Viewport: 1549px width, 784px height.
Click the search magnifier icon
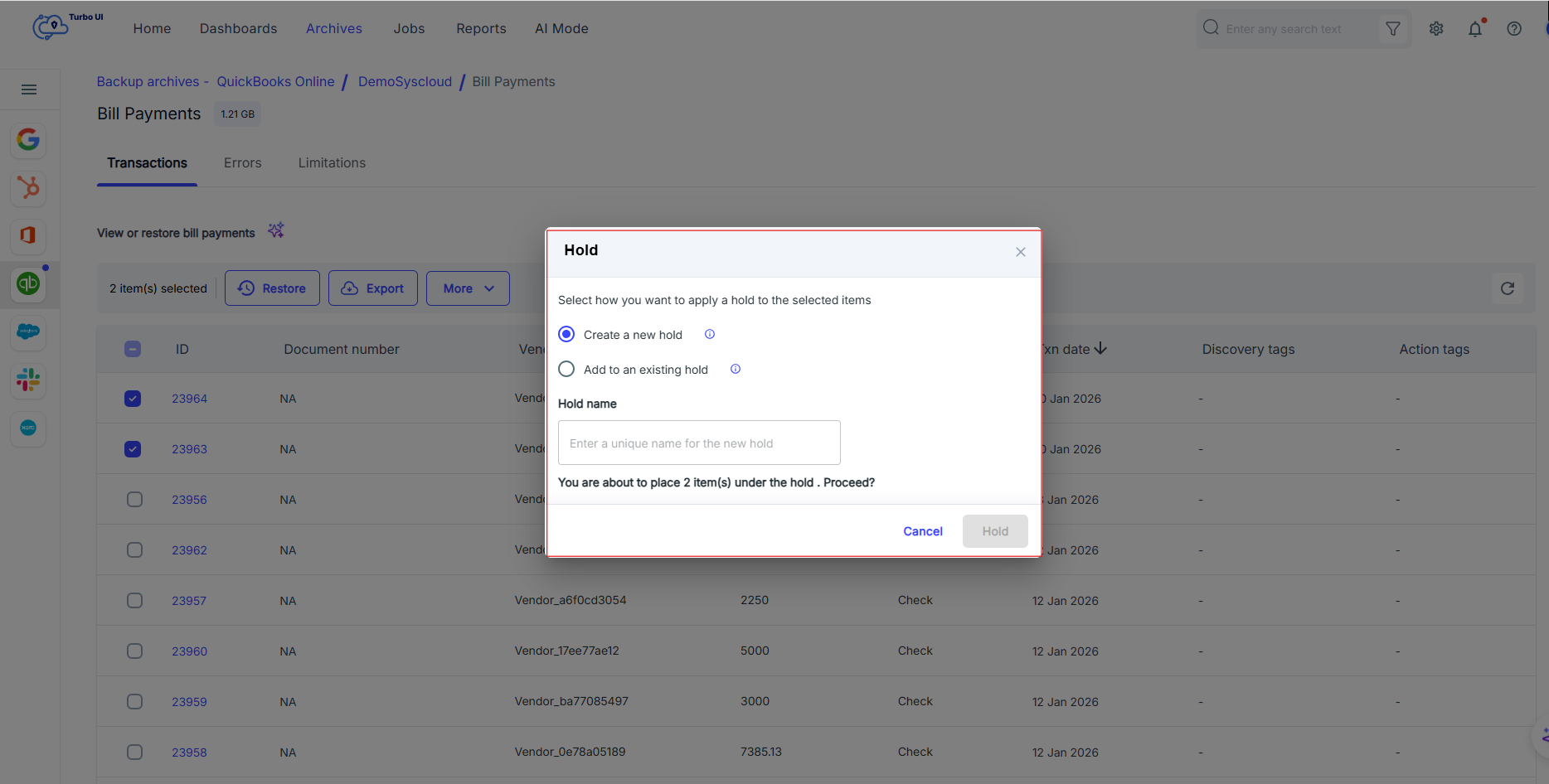(x=1211, y=27)
